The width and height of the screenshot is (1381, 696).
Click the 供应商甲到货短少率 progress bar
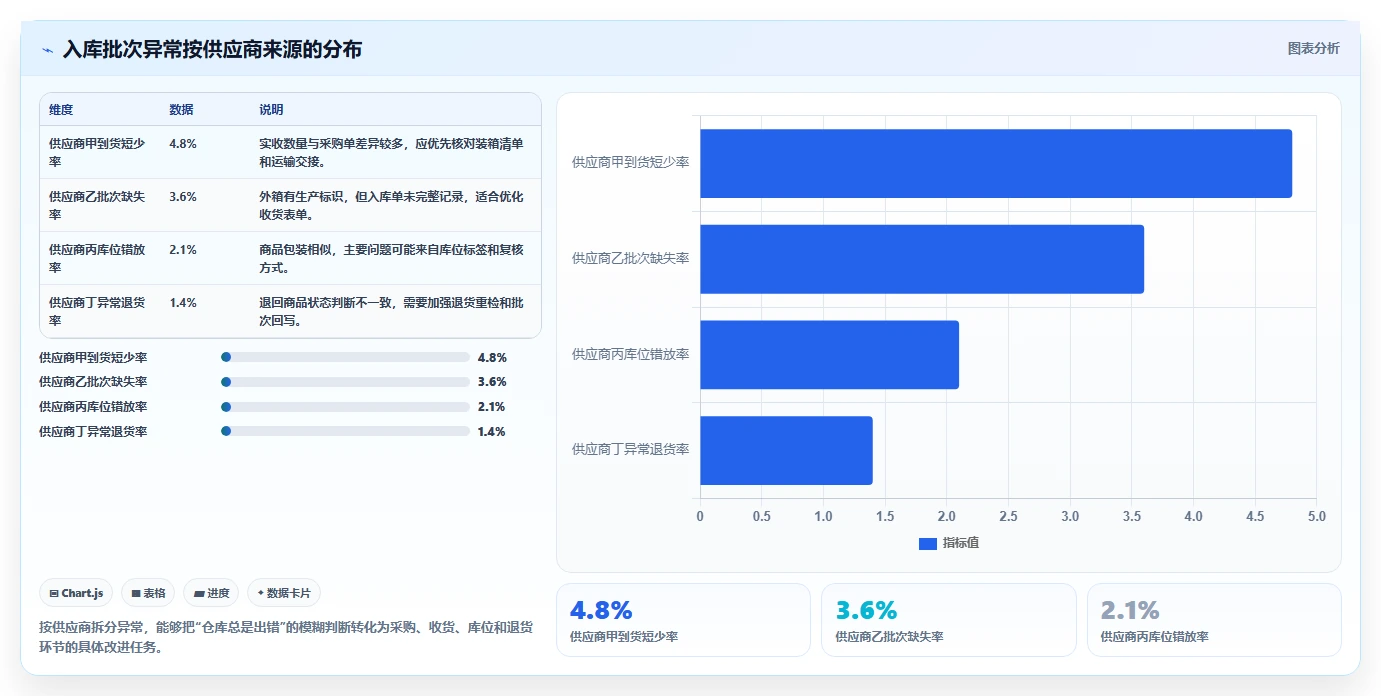coord(345,357)
